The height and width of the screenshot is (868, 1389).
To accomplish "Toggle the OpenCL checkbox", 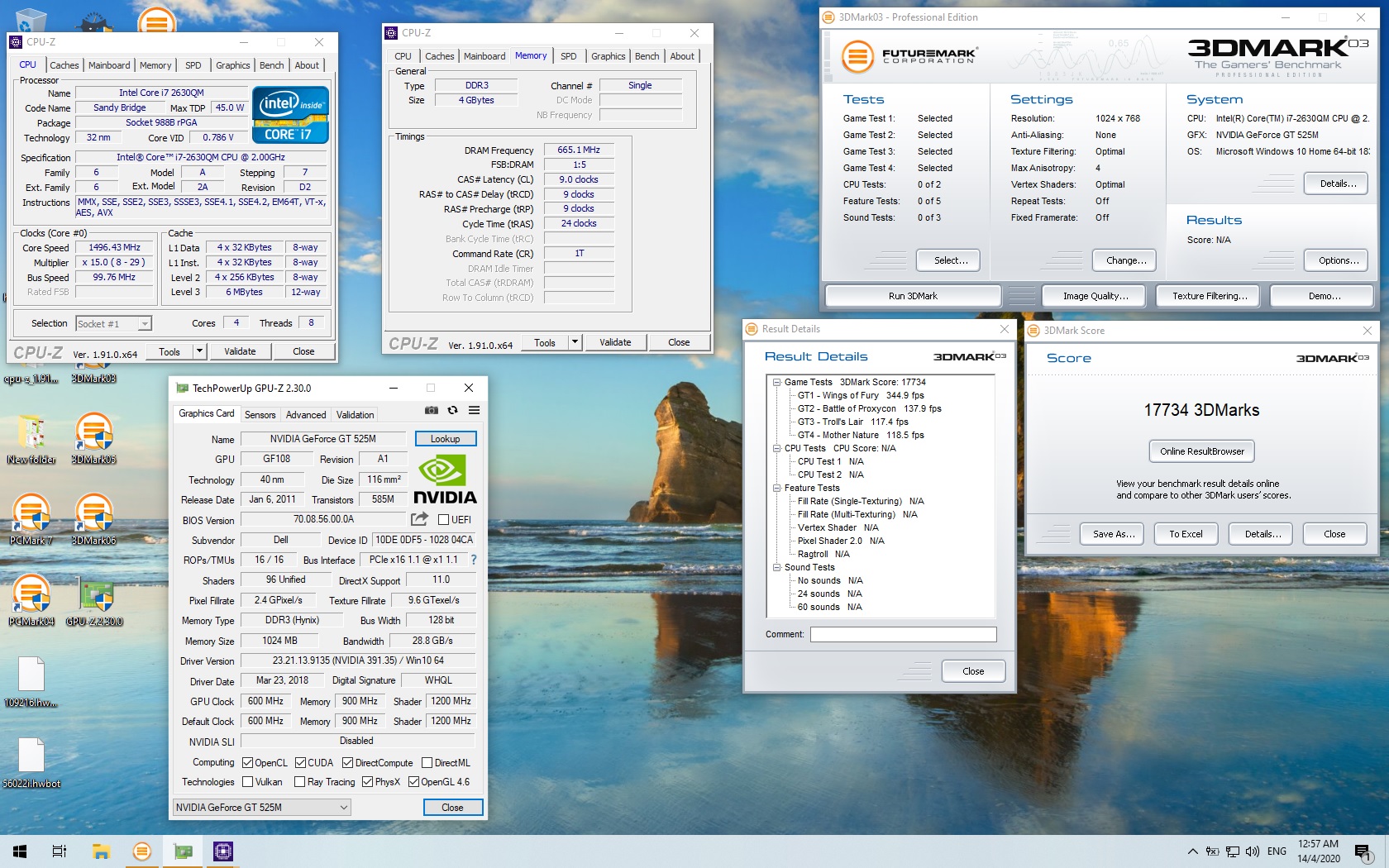I will point(247,762).
